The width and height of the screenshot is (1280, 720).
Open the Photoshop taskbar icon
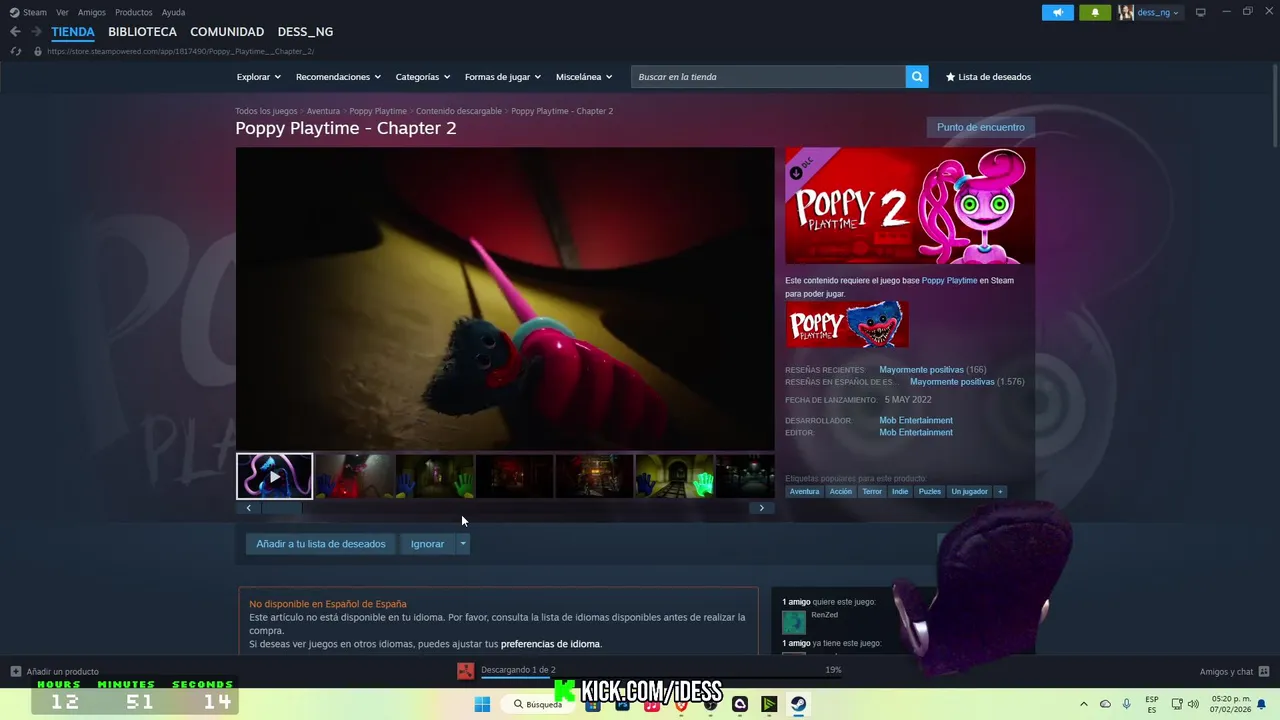pyautogui.click(x=622, y=704)
